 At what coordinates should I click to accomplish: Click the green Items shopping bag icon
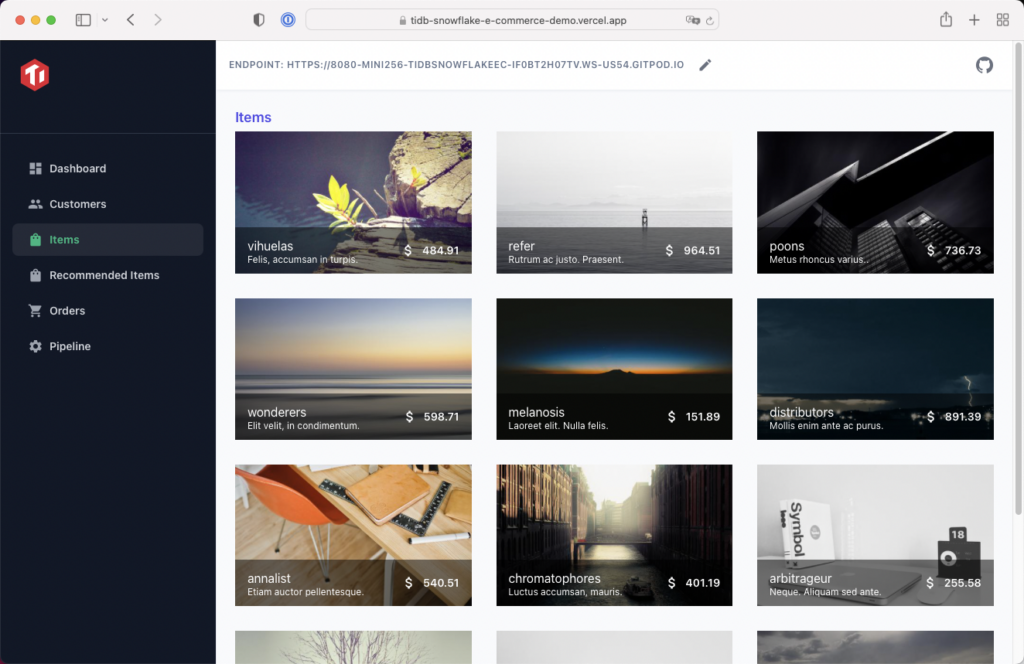tap(35, 239)
